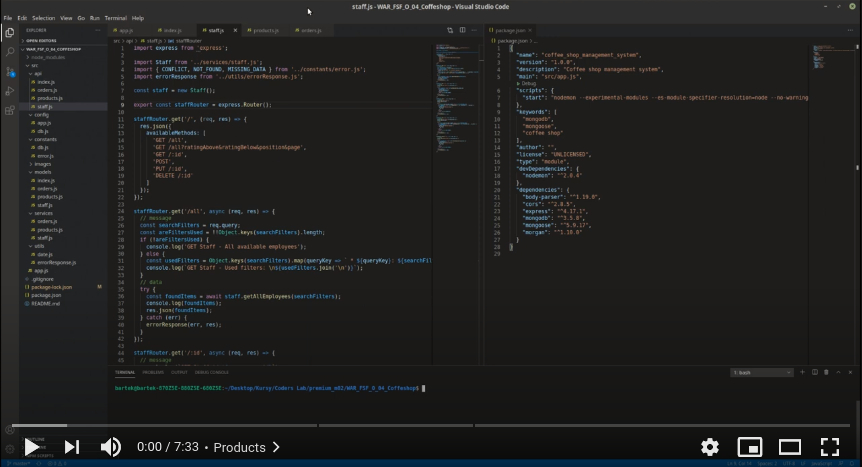Viewport: 862px width, 467px height.
Task: Switch to the products.js editor tab
Action: click(x=266, y=30)
